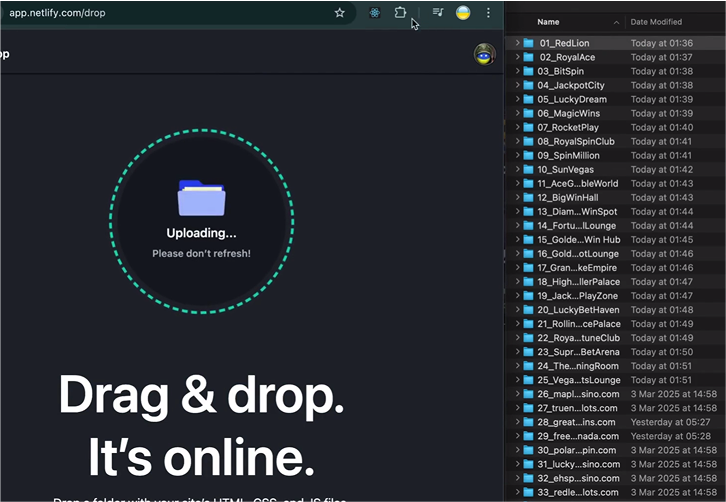Image resolution: width=726 pixels, height=502 pixels.
Task: Click the 13_Diam...WinSpot folder icon
Action: pos(528,212)
